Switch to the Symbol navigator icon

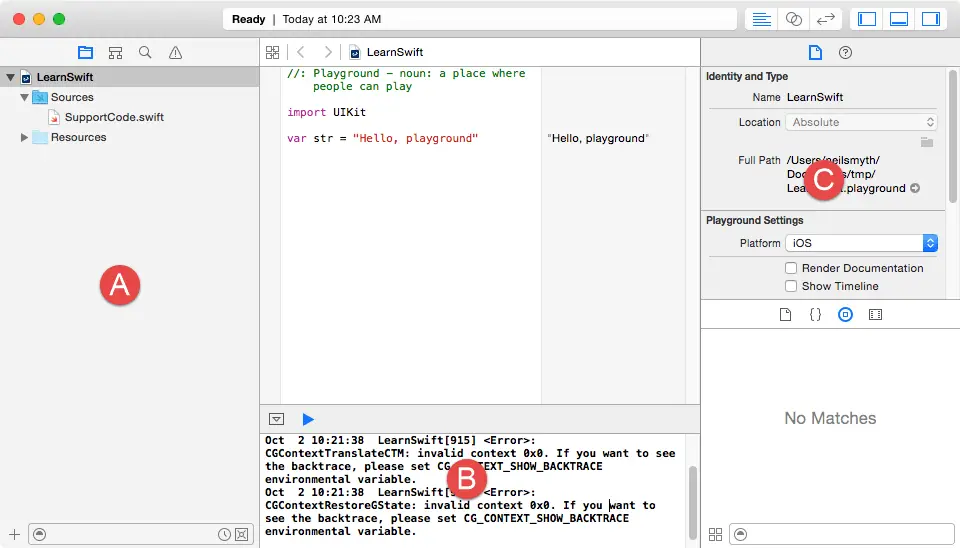(115, 52)
